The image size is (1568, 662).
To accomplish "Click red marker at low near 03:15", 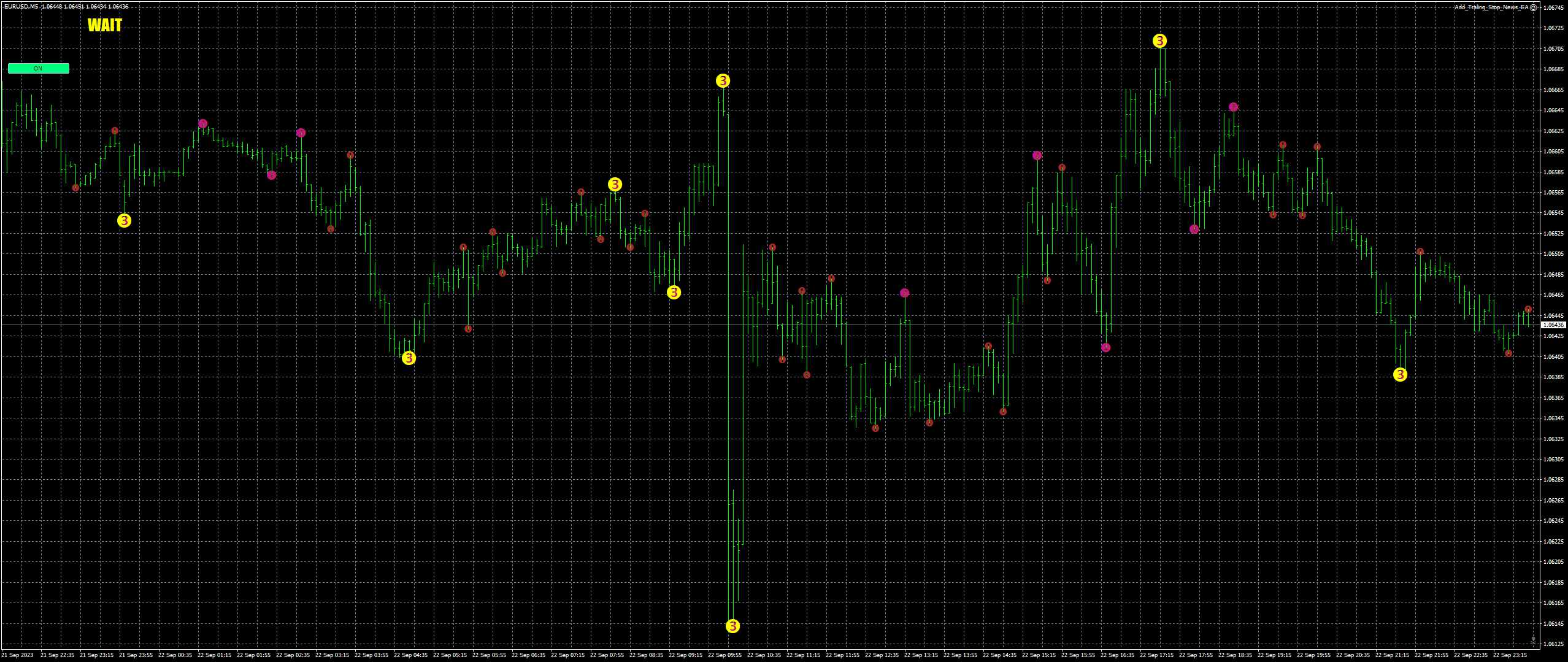I will [x=331, y=229].
